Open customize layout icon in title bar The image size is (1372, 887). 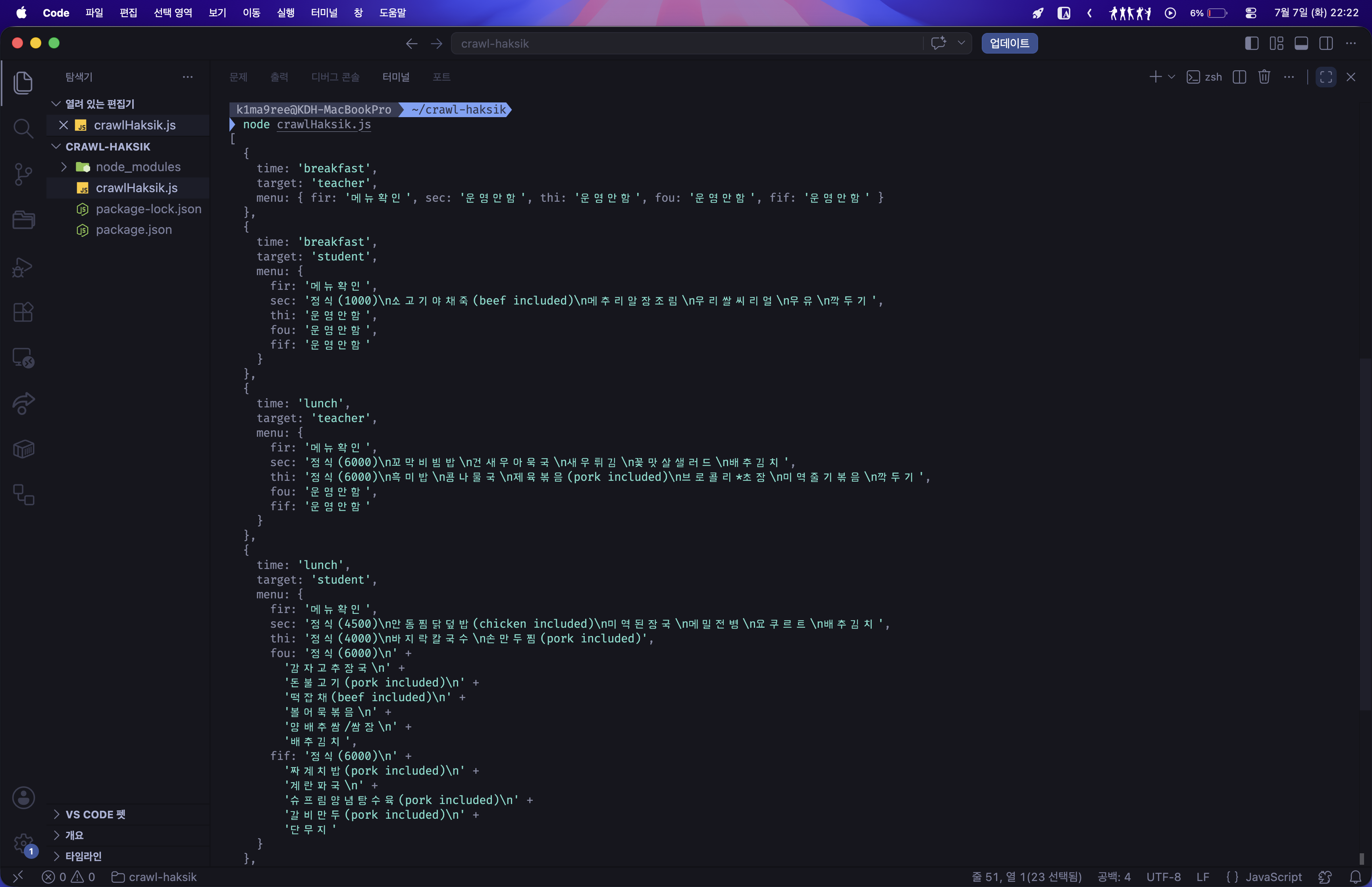click(1276, 43)
